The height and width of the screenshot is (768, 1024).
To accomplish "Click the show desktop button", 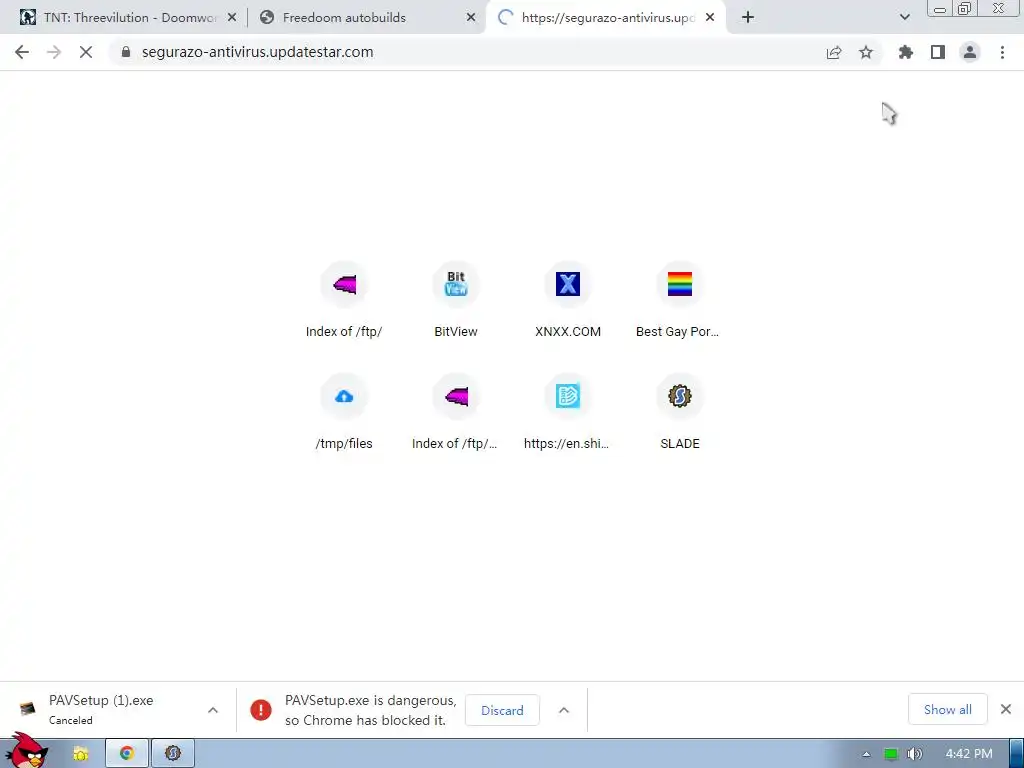I will pyautogui.click(x=1017, y=754).
